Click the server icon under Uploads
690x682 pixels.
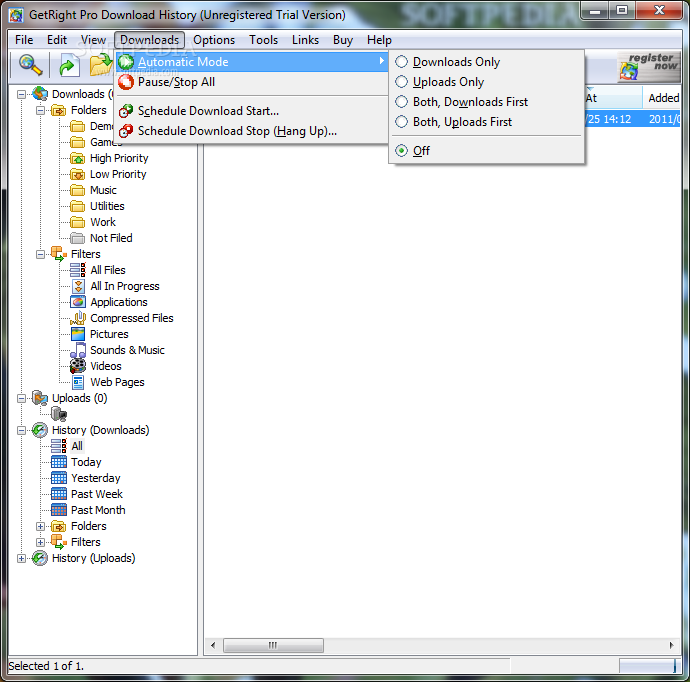tap(59, 414)
